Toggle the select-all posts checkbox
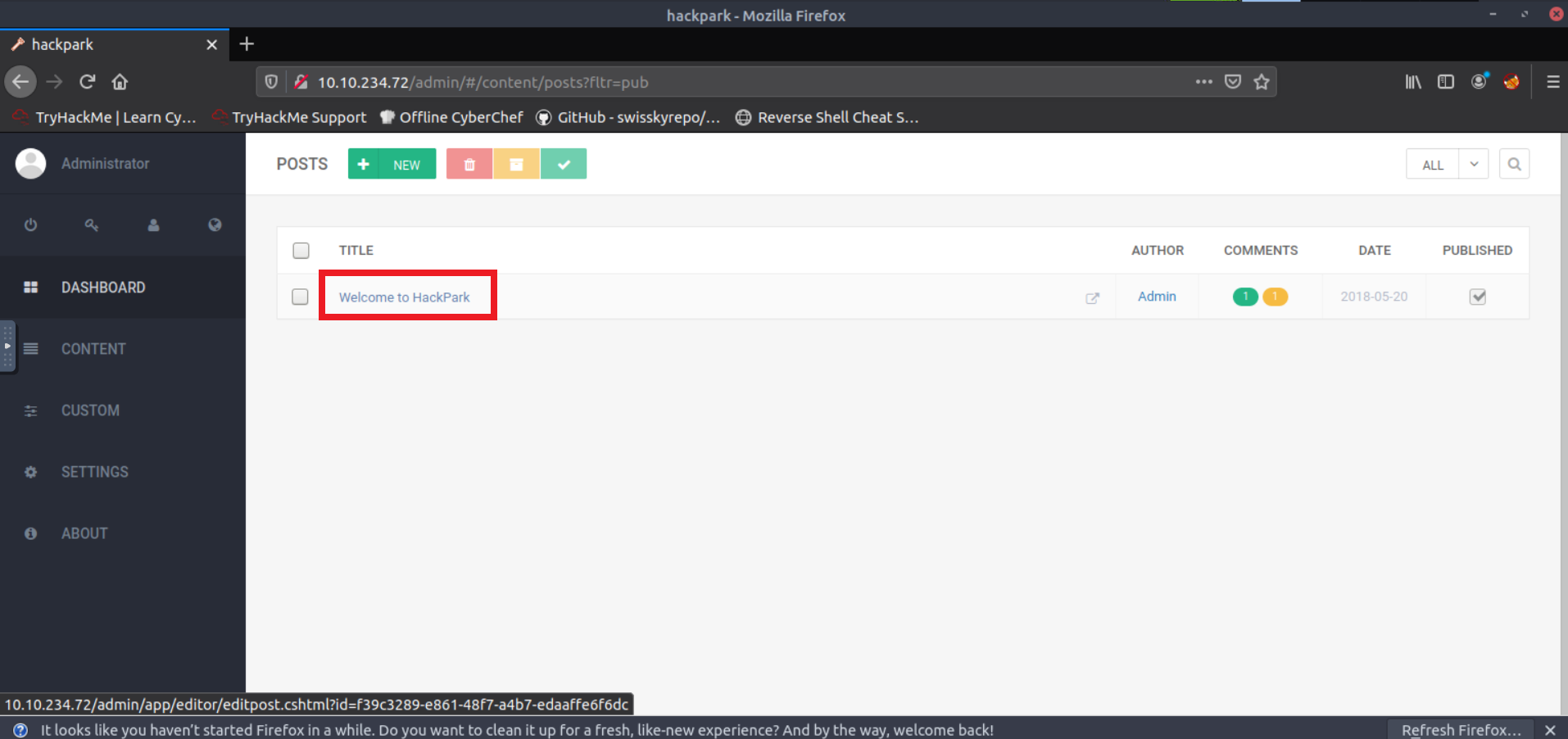This screenshot has height=739, width=1568. pos(301,251)
